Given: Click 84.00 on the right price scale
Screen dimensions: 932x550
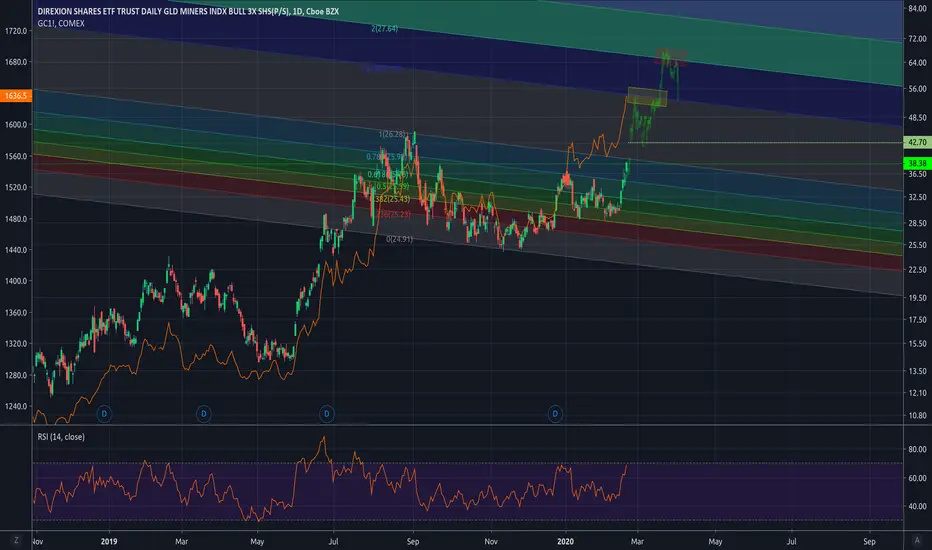Looking at the screenshot, I should click(917, 8).
